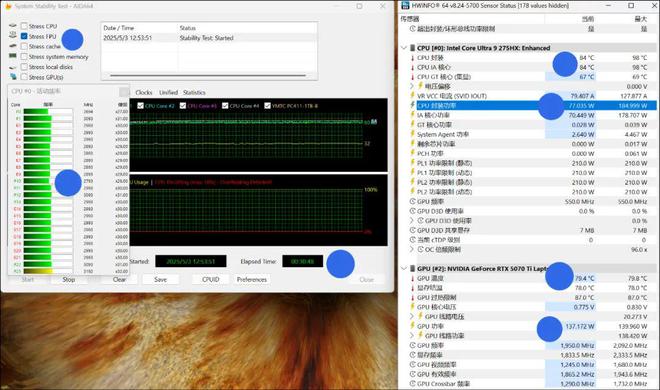The image size is (660, 390).
Task: Click thermometer icon on the CPU GT 67 °C row
Action: click(x=412, y=77)
